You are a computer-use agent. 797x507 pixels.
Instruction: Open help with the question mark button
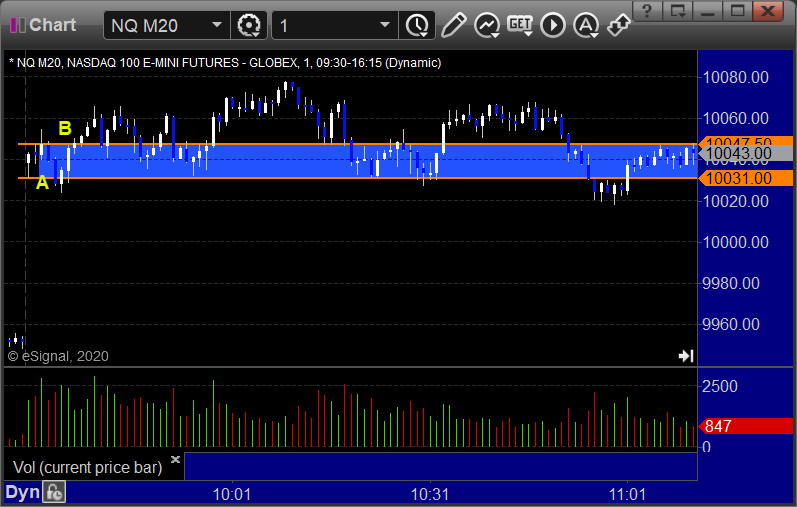point(647,10)
